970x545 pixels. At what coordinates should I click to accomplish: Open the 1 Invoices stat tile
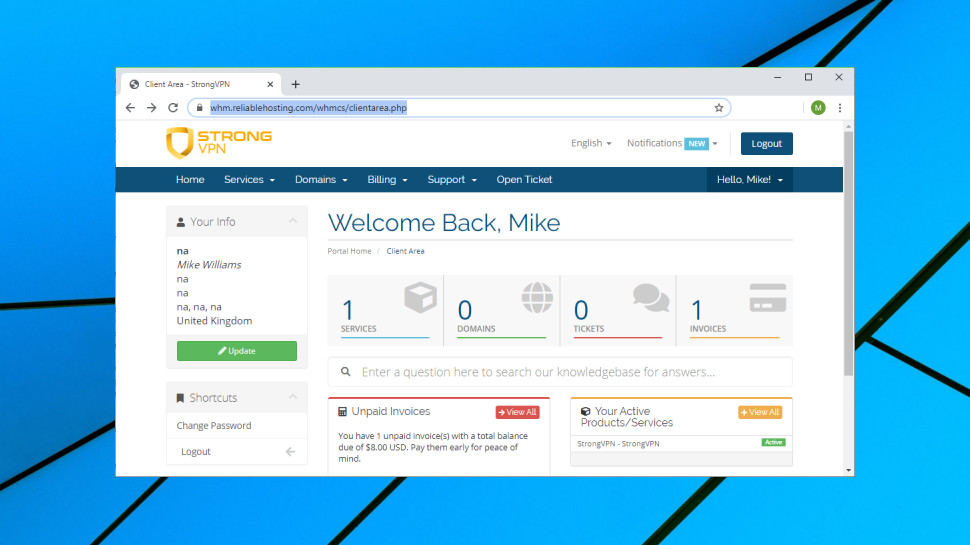click(x=734, y=311)
